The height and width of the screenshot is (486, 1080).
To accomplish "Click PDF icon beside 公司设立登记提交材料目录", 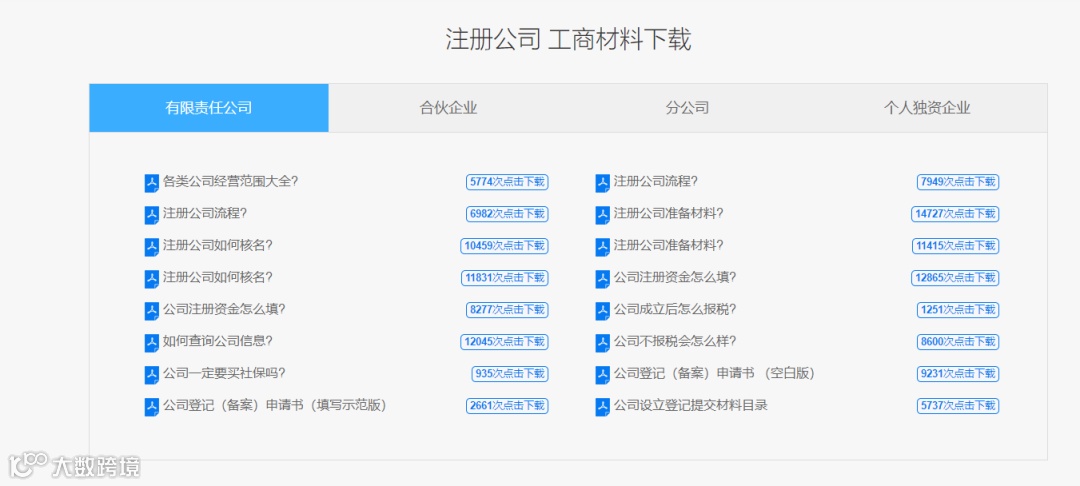I will (603, 407).
